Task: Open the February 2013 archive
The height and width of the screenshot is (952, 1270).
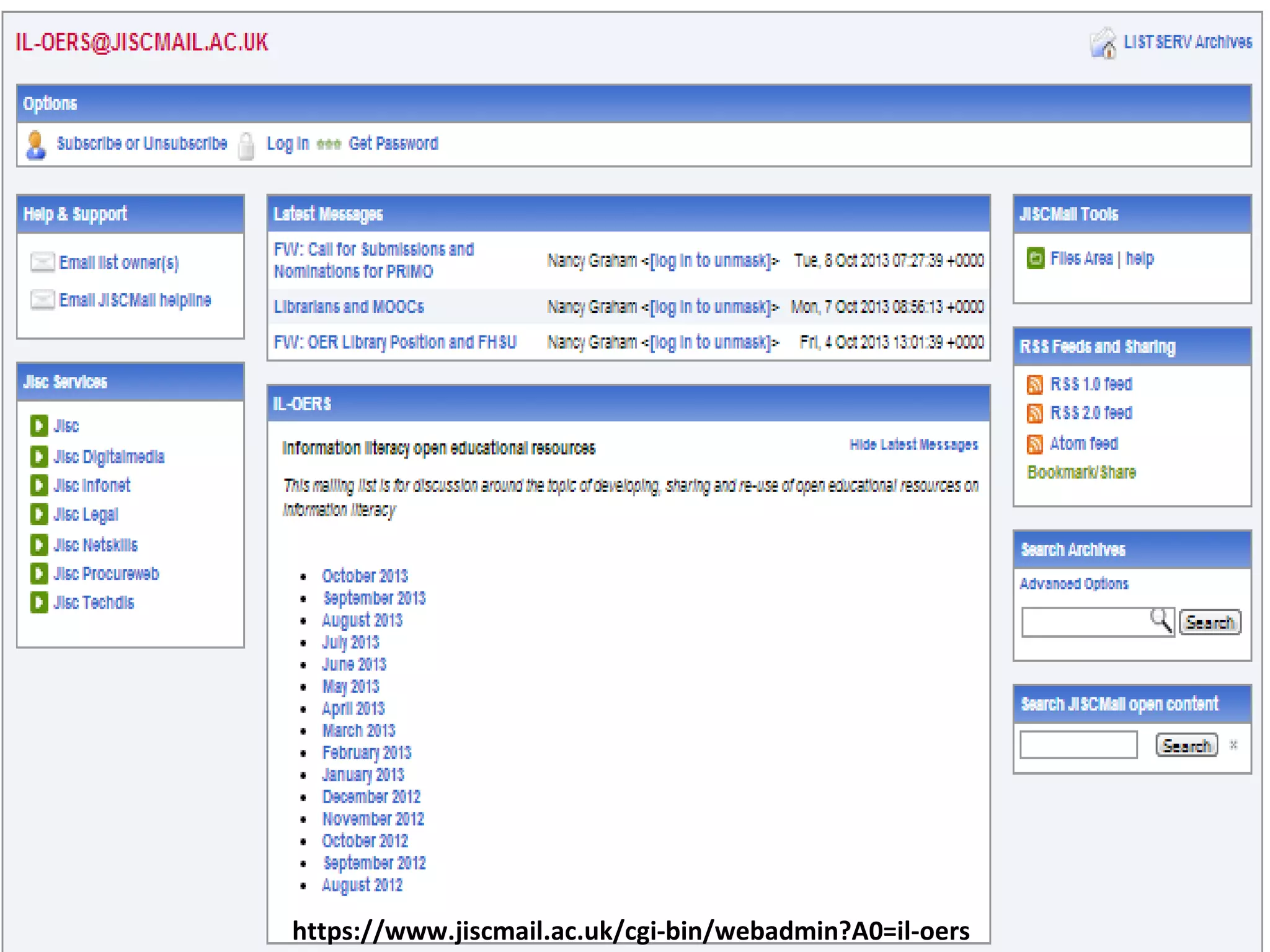Action: coord(366,753)
